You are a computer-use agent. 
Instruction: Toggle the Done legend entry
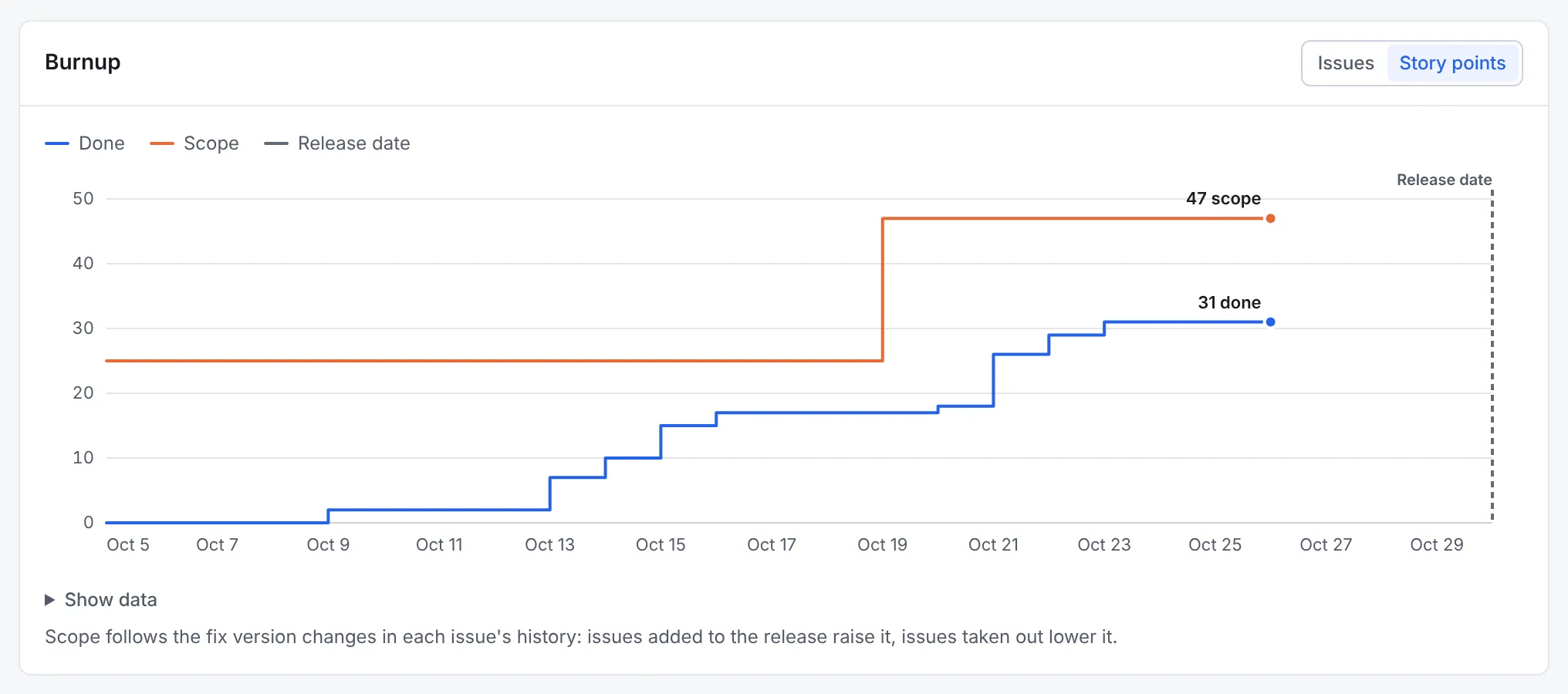(x=85, y=143)
